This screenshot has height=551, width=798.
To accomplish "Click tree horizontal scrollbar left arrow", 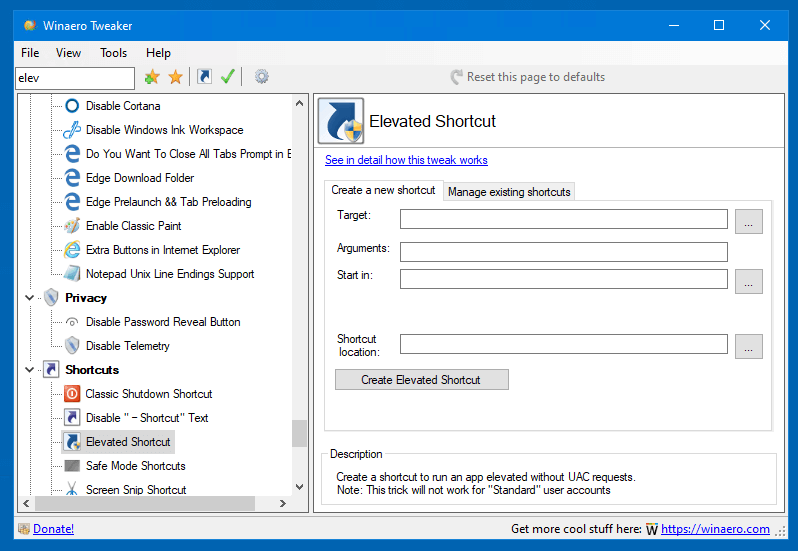I will (26, 504).
